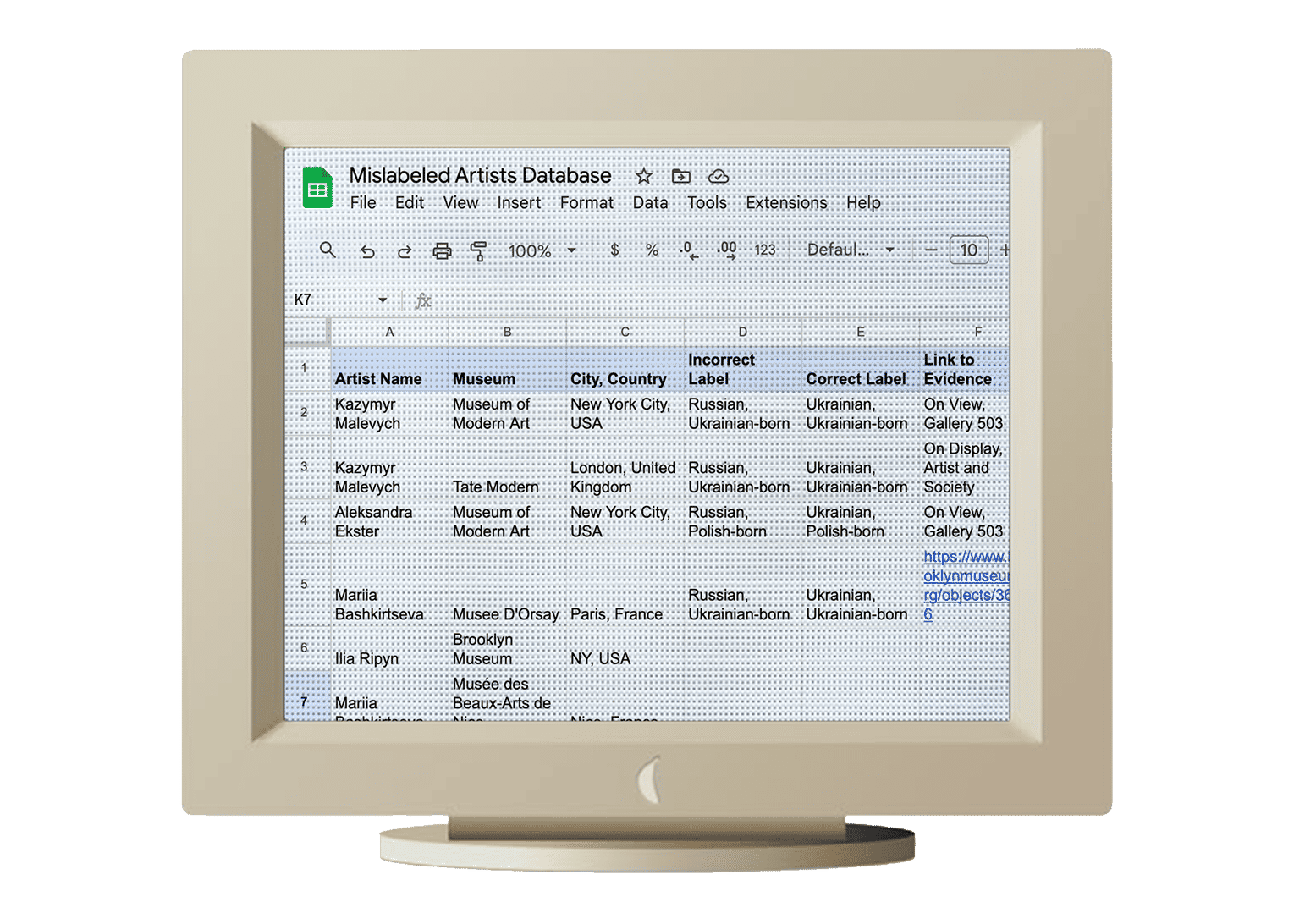1294x924 pixels.
Task: Click the select-all corner box
Action: tap(306, 332)
